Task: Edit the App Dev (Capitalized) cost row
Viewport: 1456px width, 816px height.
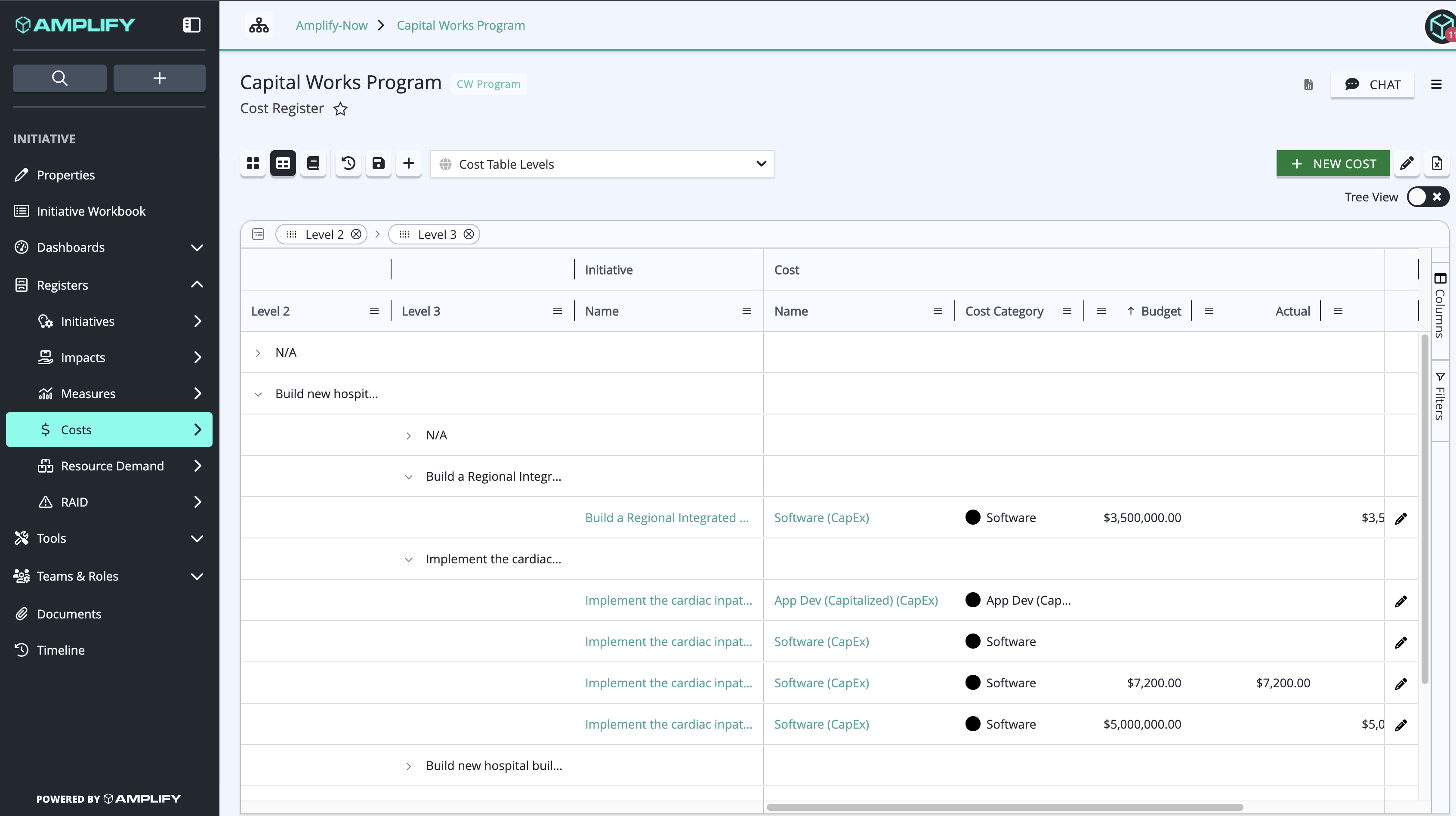Action: point(1400,601)
